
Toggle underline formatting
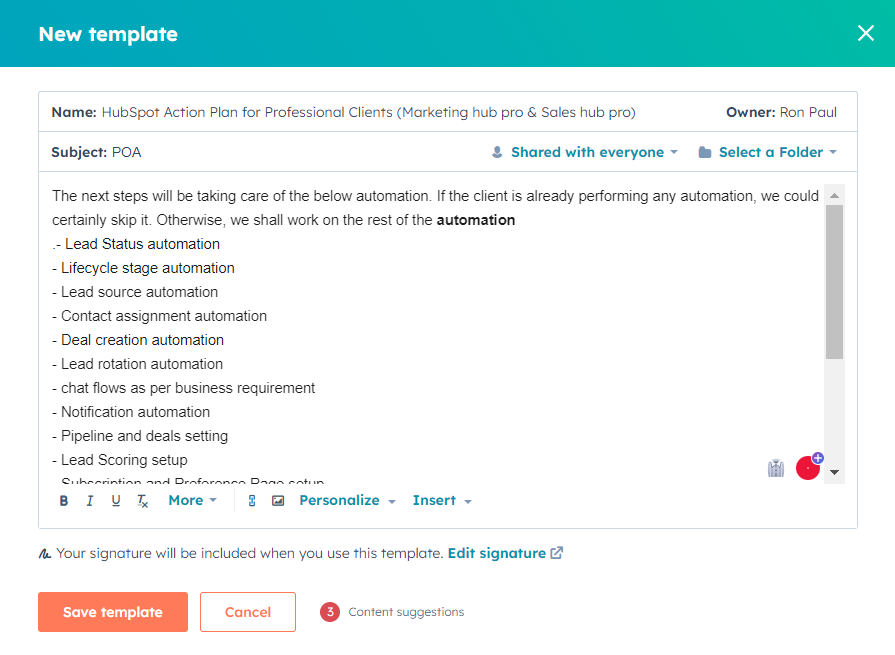[115, 500]
